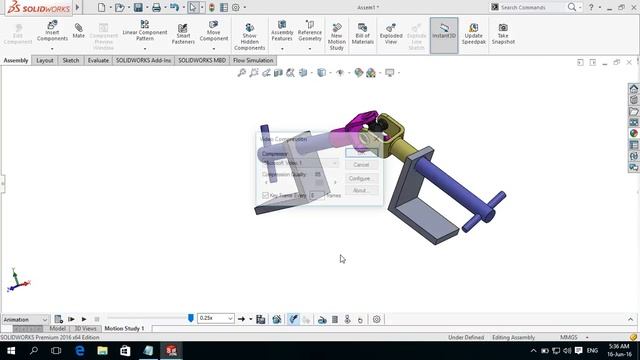
Task: Expand the Insert Components dropdown arrow
Action: pyautogui.click(x=52, y=49)
